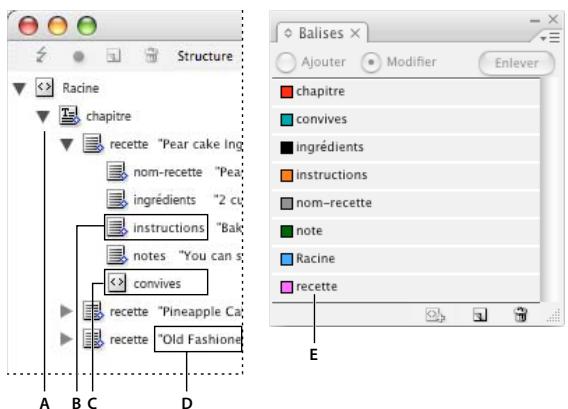Minimize the Balises panel
This screenshot has width=568, height=409.
[535, 21]
